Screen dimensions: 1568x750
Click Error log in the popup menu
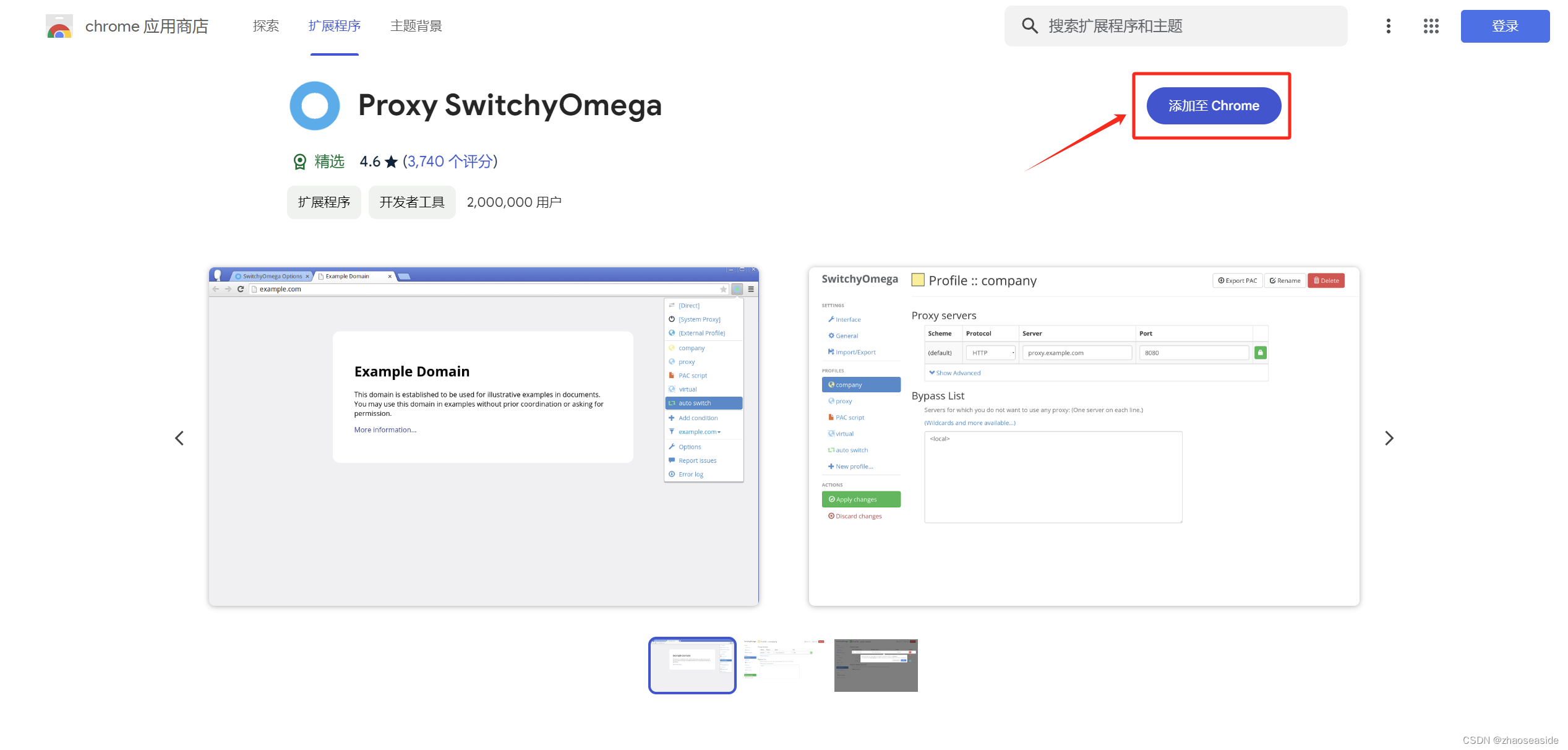(x=704, y=474)
